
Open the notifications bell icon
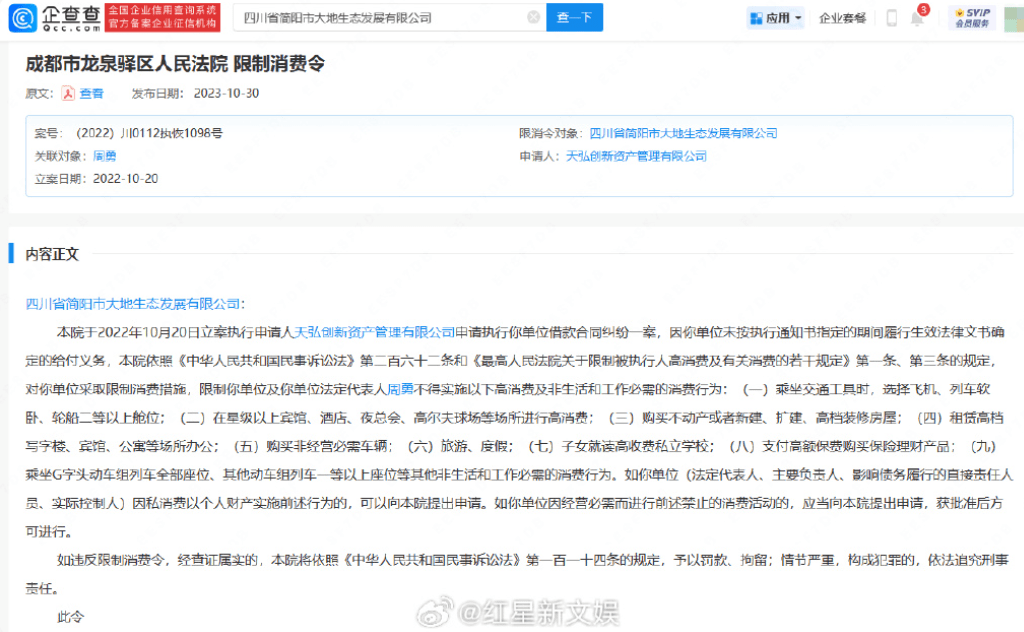point(916,18)
